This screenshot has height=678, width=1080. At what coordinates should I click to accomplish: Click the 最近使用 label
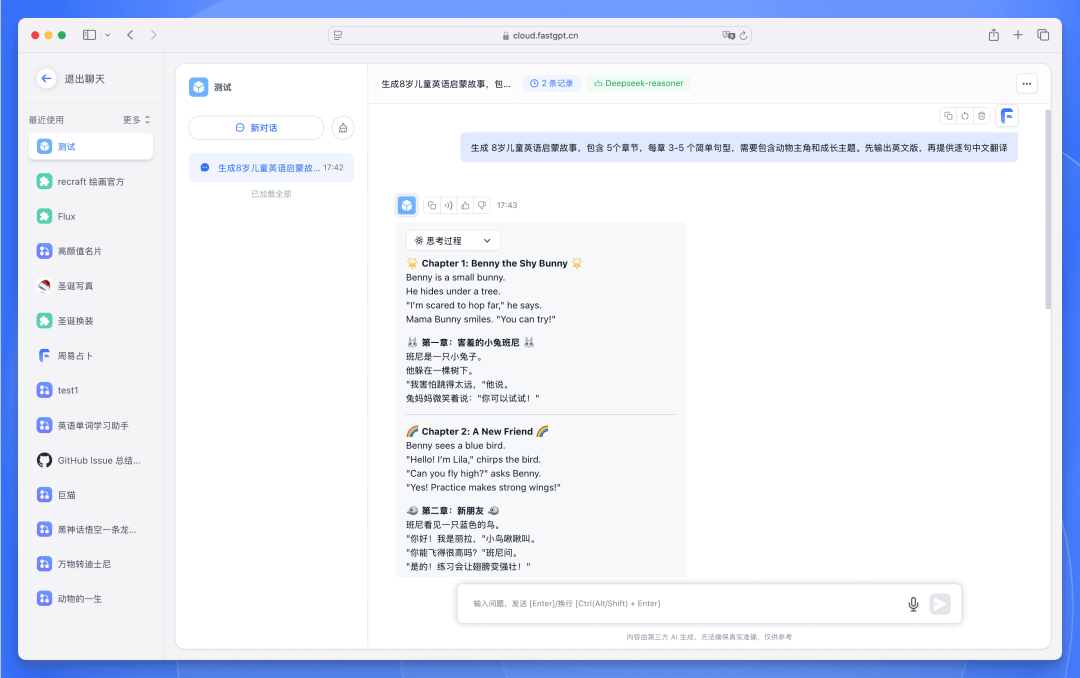[x=46, y=120]
